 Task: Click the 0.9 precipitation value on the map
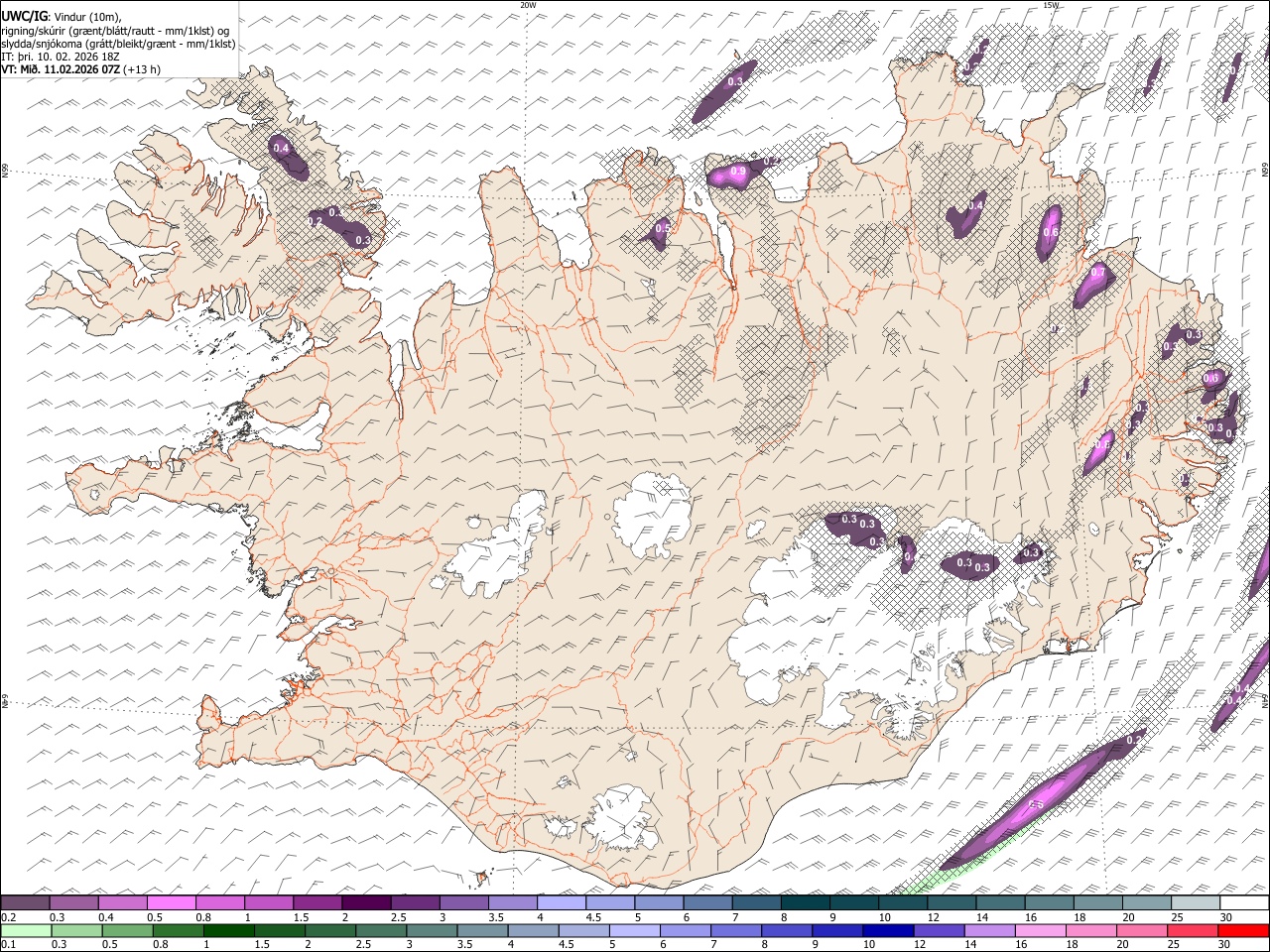(737, 172)
